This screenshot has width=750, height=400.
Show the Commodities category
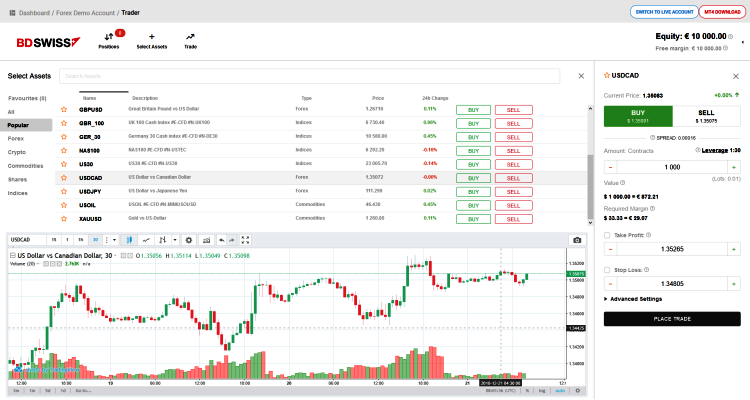tap(25, 166)
